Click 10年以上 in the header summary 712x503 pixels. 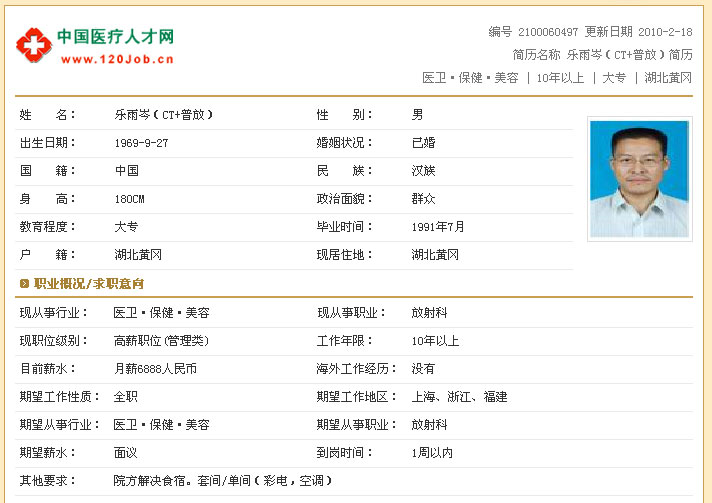click(x=560, y=78)
